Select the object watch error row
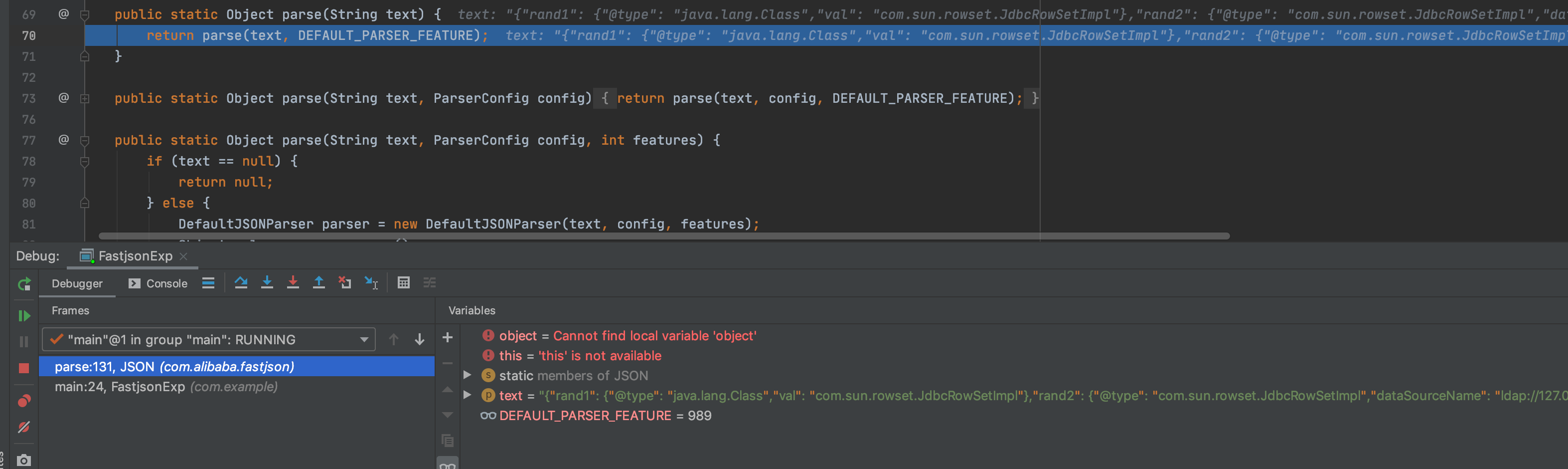The height and width of the screenshot is (469, 1568). pyautogui.click(x=1013, y=336)
